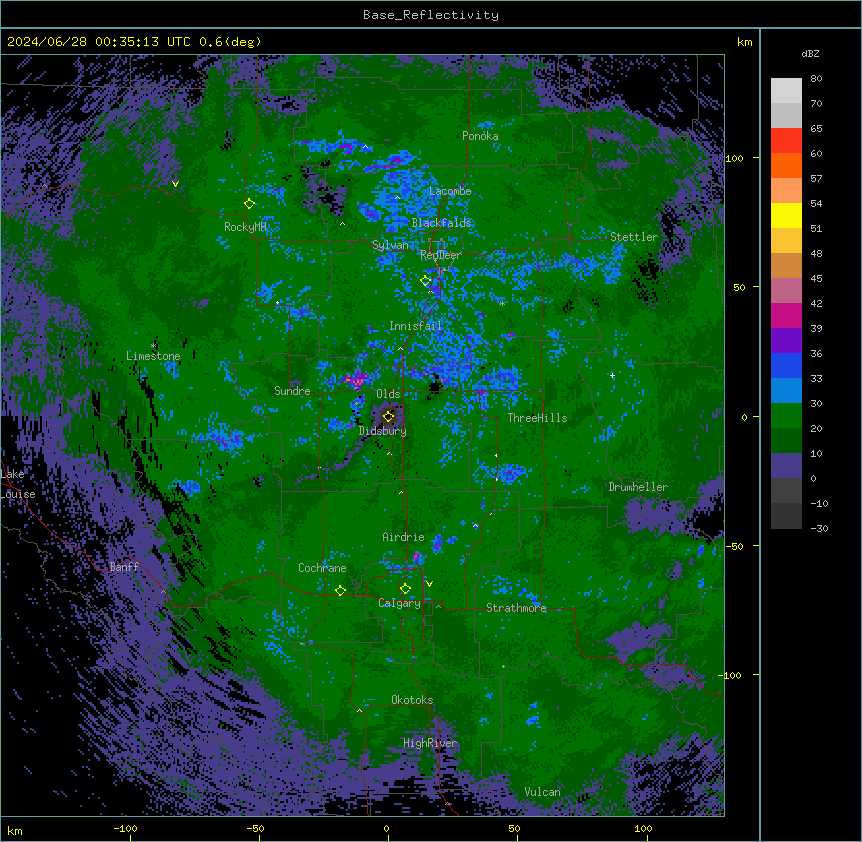Image resolution: width=862 pixels, height=842 pixels.
Task: Select the blue 36 dBZ legend swatch
Action: point(786,365)
